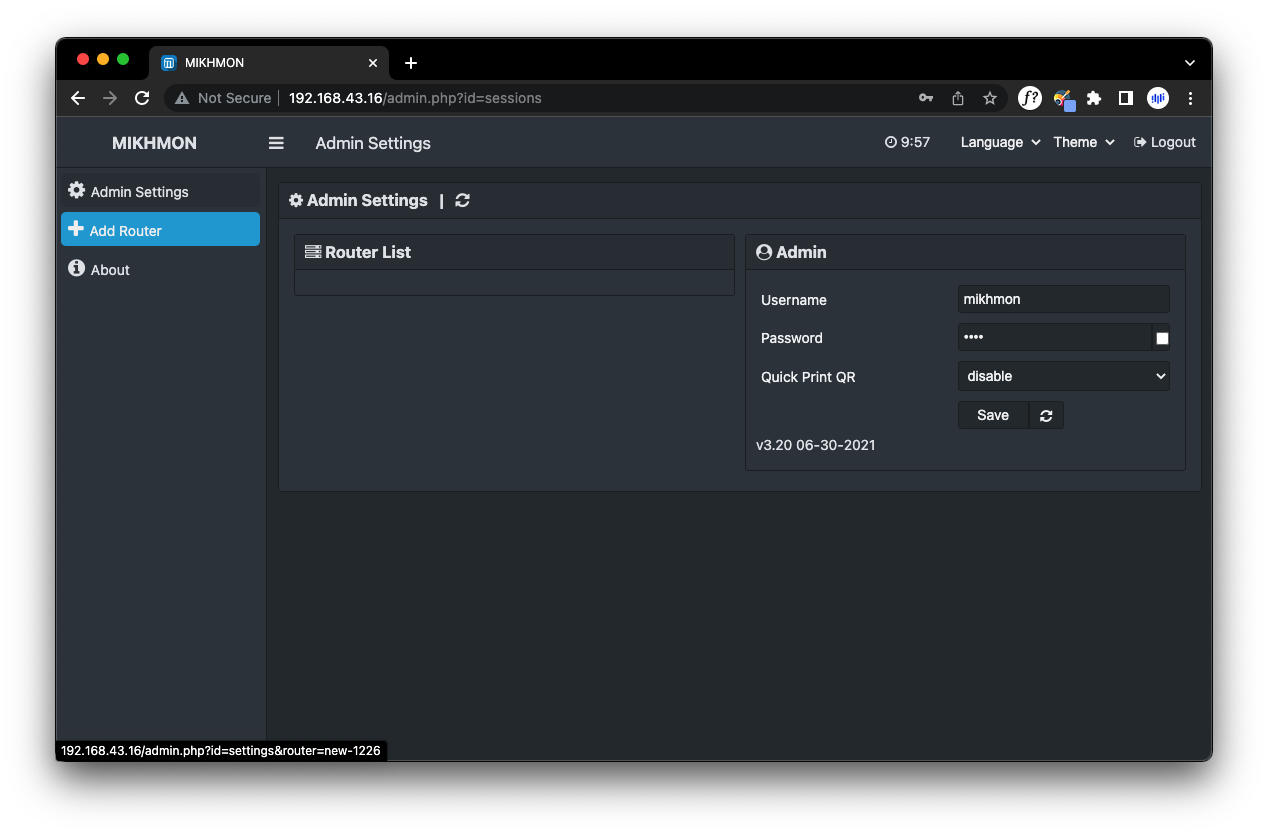Click into the Username input field
The width and height of the screenshot is (1268, 835).
[1063, 299]
